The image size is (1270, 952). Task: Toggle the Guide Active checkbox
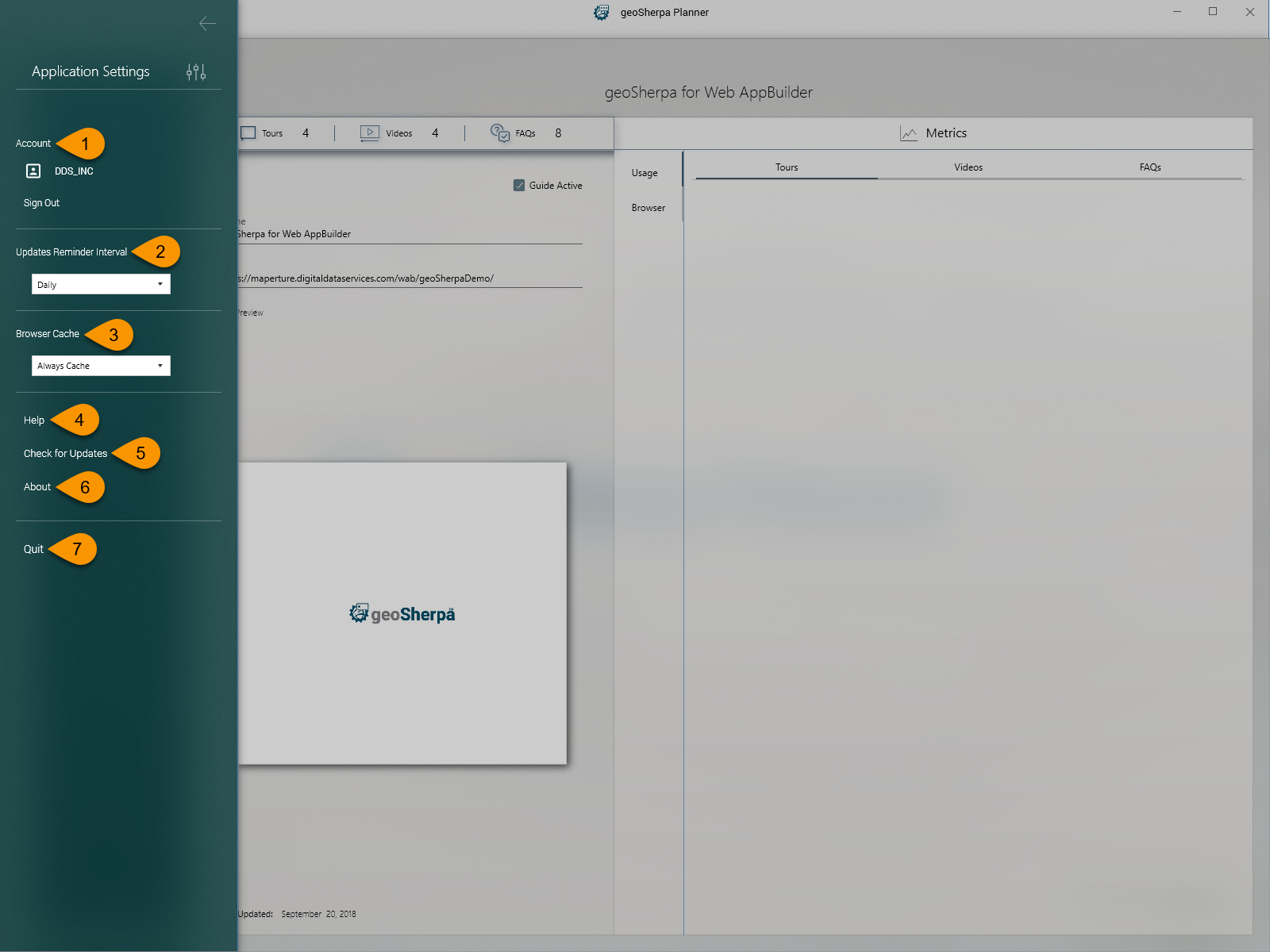click(519, 186)
